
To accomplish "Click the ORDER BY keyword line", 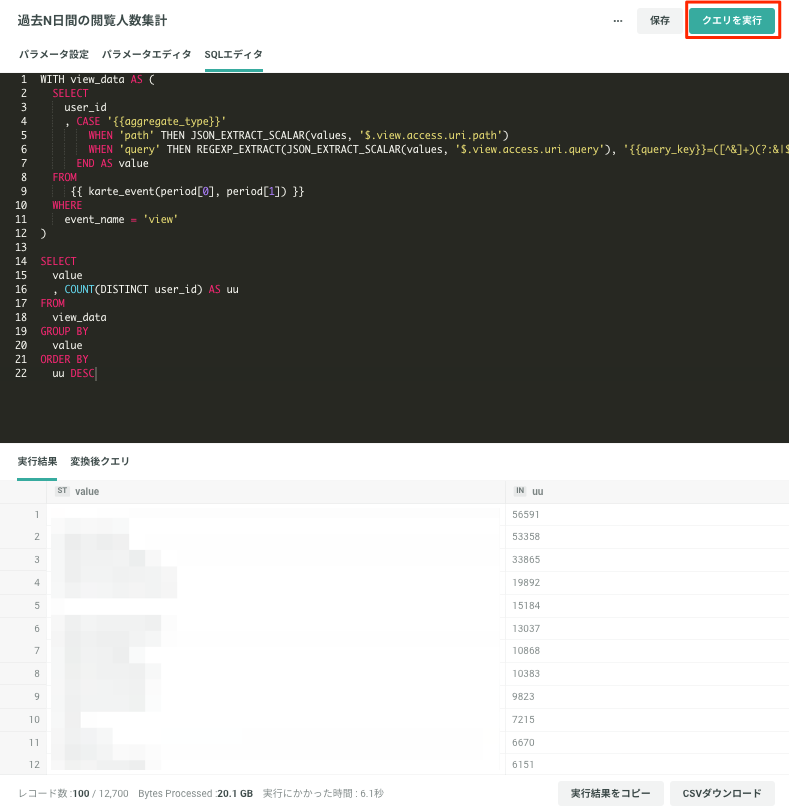I will [x=65, y=359].
